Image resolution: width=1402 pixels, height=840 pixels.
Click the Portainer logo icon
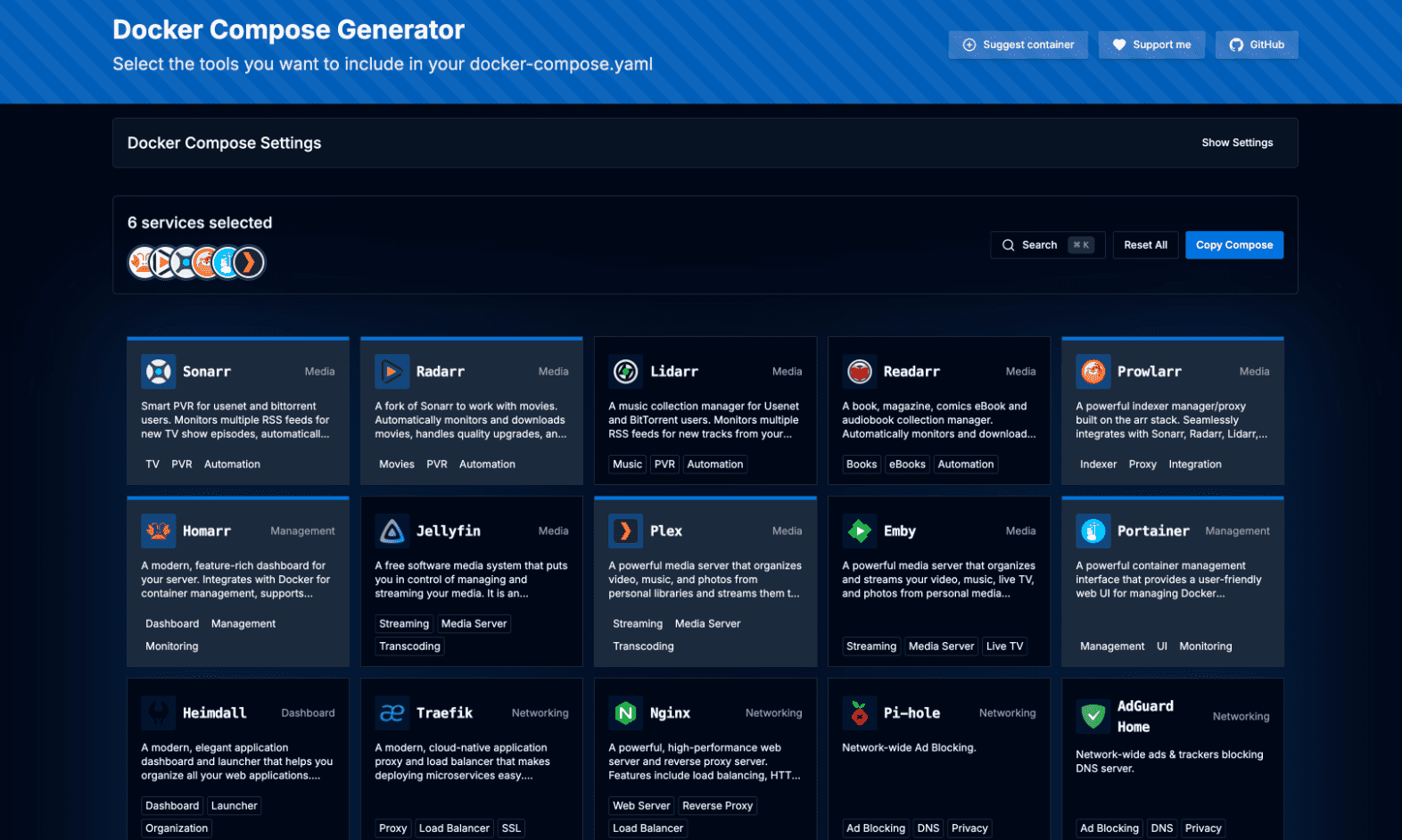1093,531
